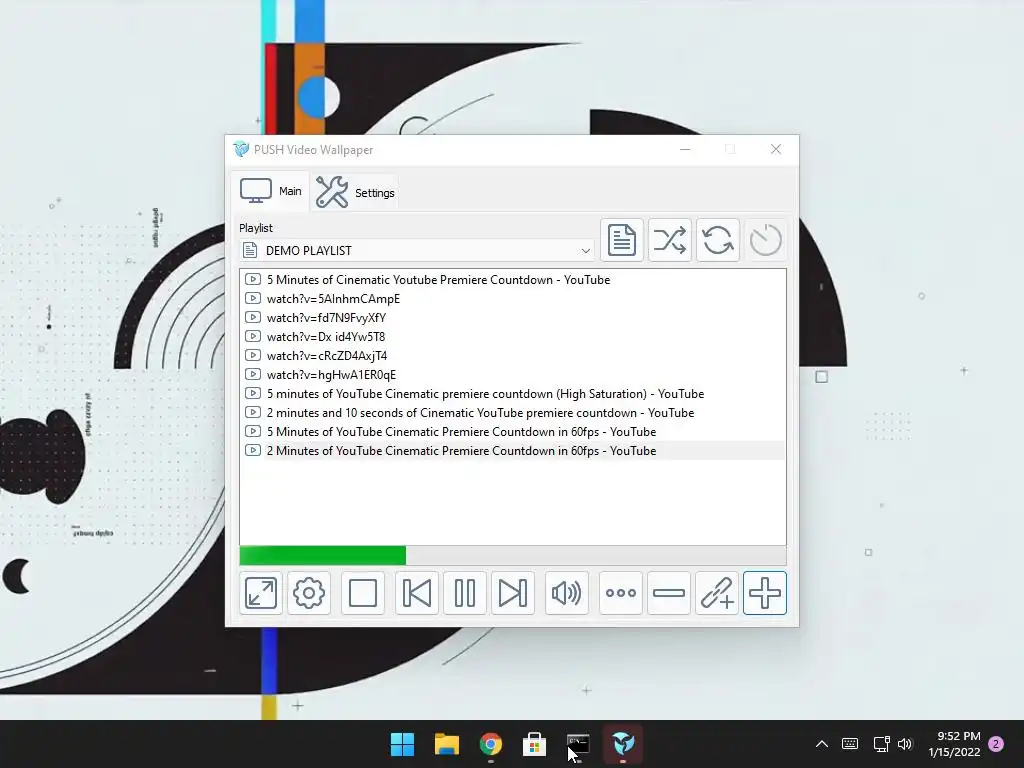Open the system volume tray icon
The width and height of the screenshot is (1024, 768).
[x=904, y=744]
